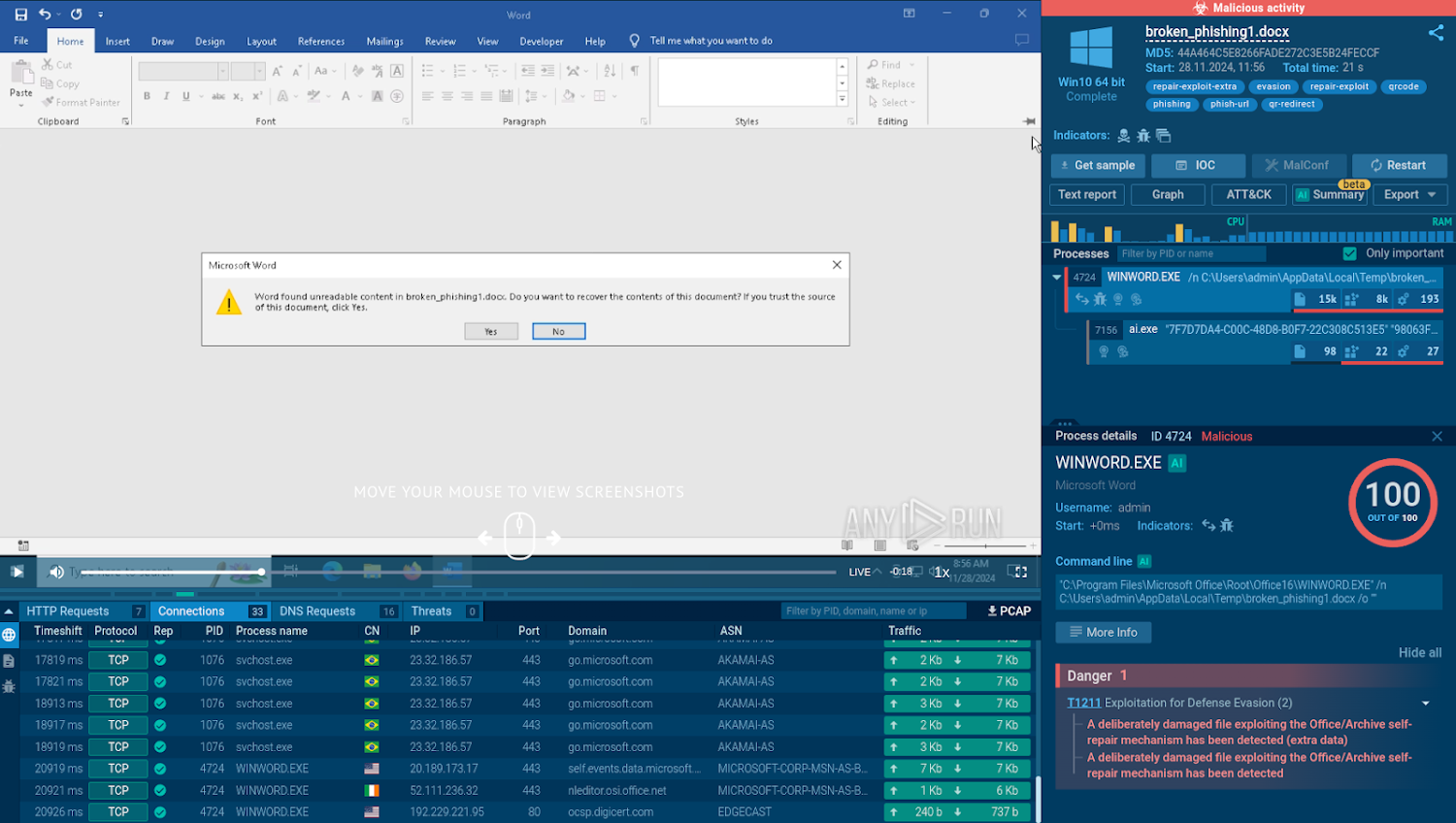Open network view via globe sidebar icon

(9, 635)
